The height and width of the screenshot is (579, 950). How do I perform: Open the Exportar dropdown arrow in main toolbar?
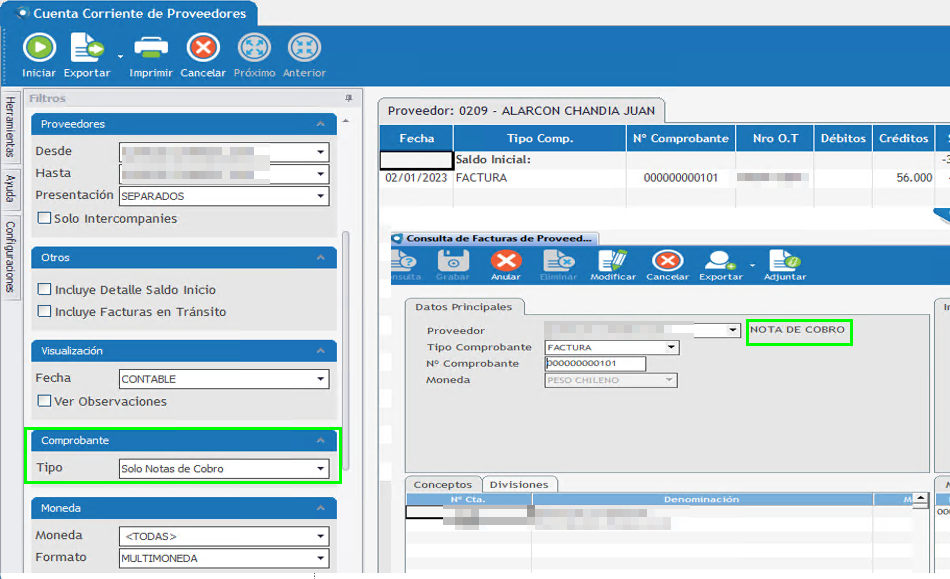pos(120,56)
